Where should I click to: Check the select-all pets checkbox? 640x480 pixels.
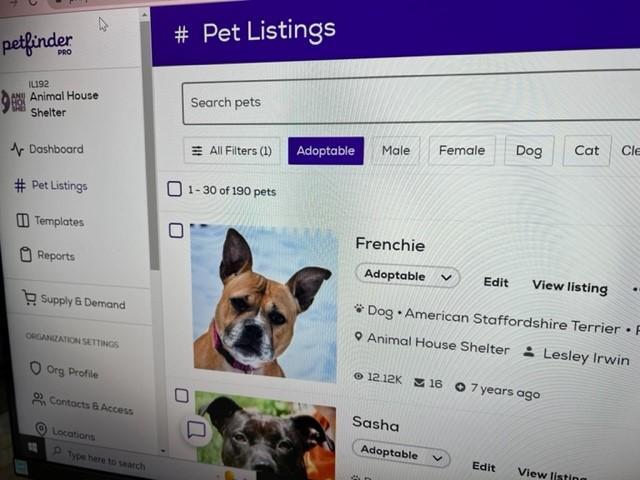175,189
